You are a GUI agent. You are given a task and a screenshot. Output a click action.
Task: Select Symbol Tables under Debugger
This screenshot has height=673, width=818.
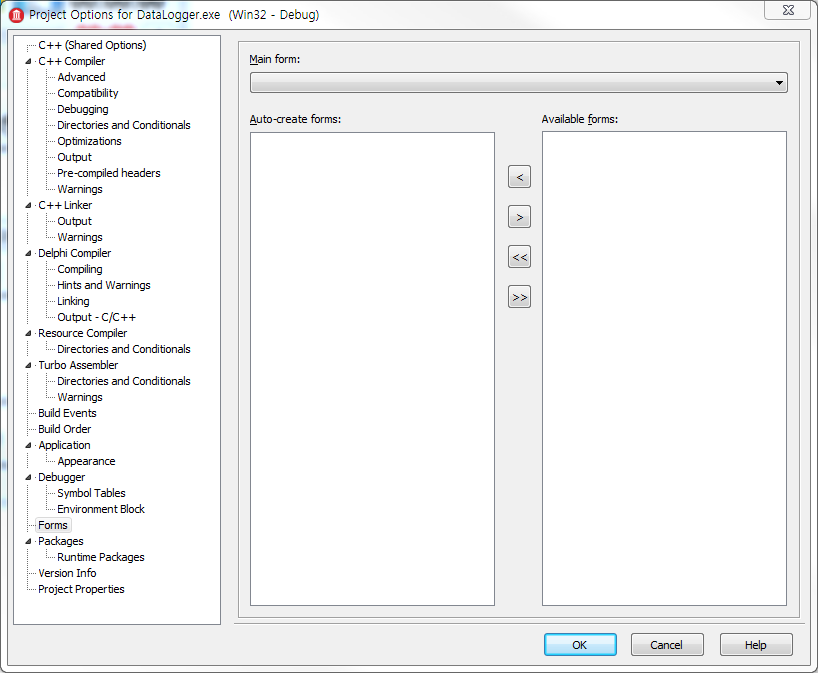coord(91,493)
